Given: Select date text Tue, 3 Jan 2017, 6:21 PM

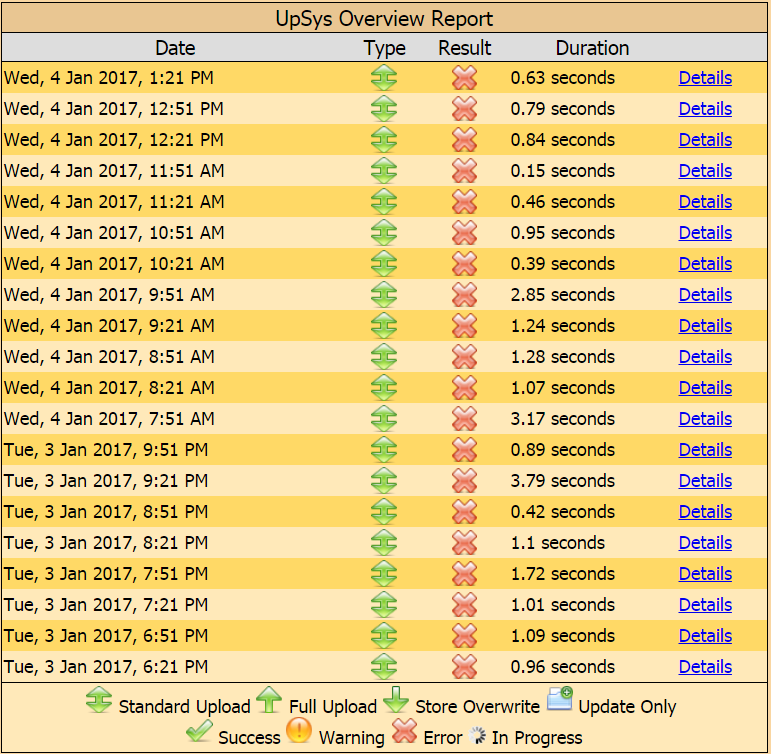Looking at the screenshot, I should tap(106, 666).
